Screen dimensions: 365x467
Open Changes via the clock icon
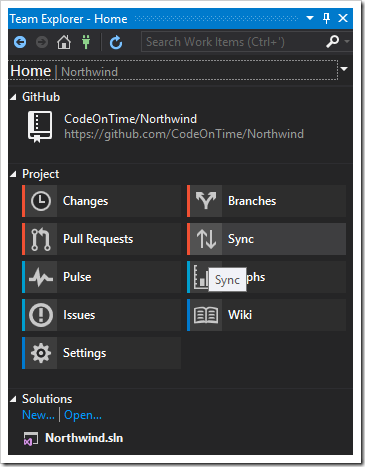[x=41, y=201]
